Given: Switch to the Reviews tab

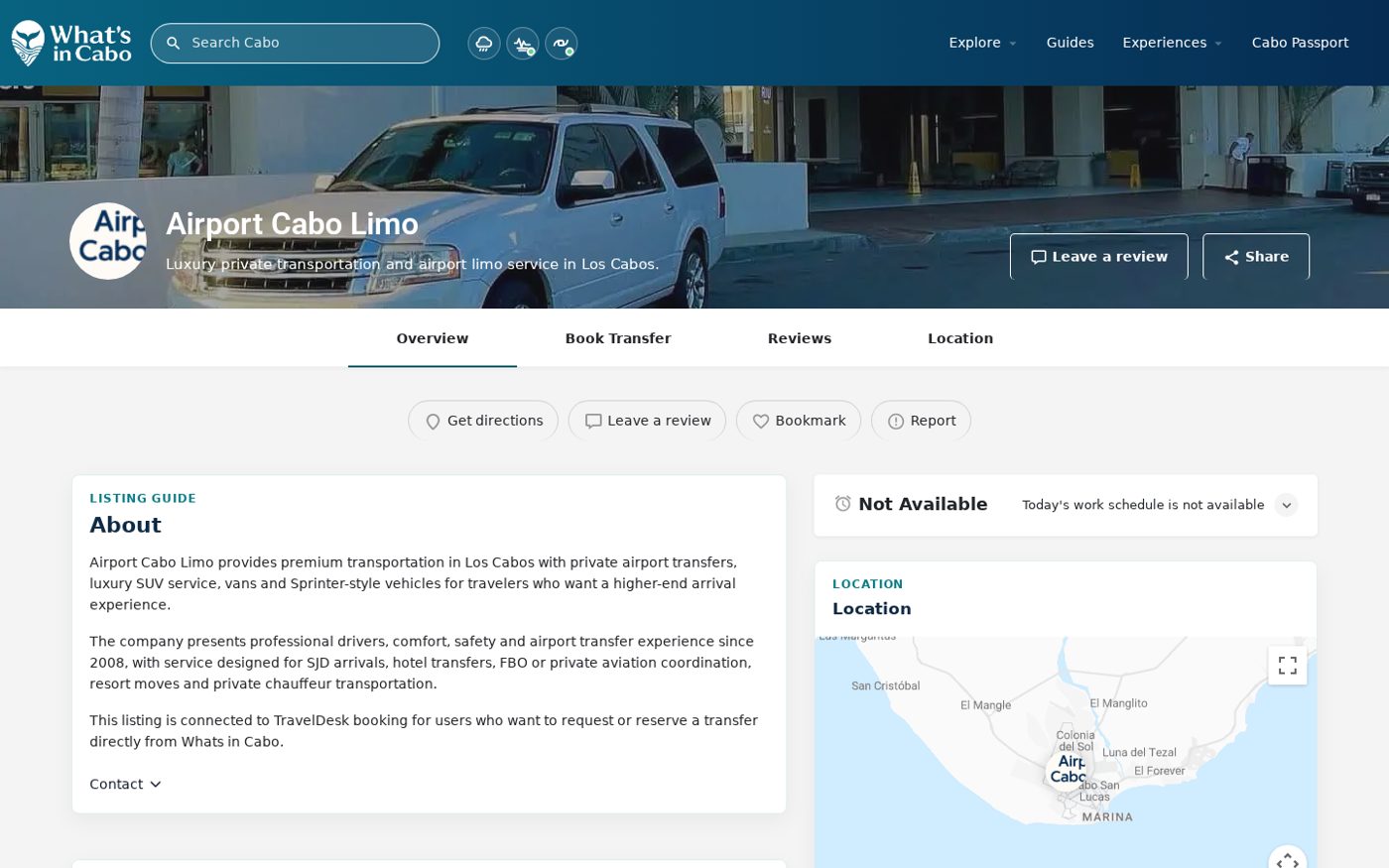Looking at the screenshot, I should click(x=800, y=338).
